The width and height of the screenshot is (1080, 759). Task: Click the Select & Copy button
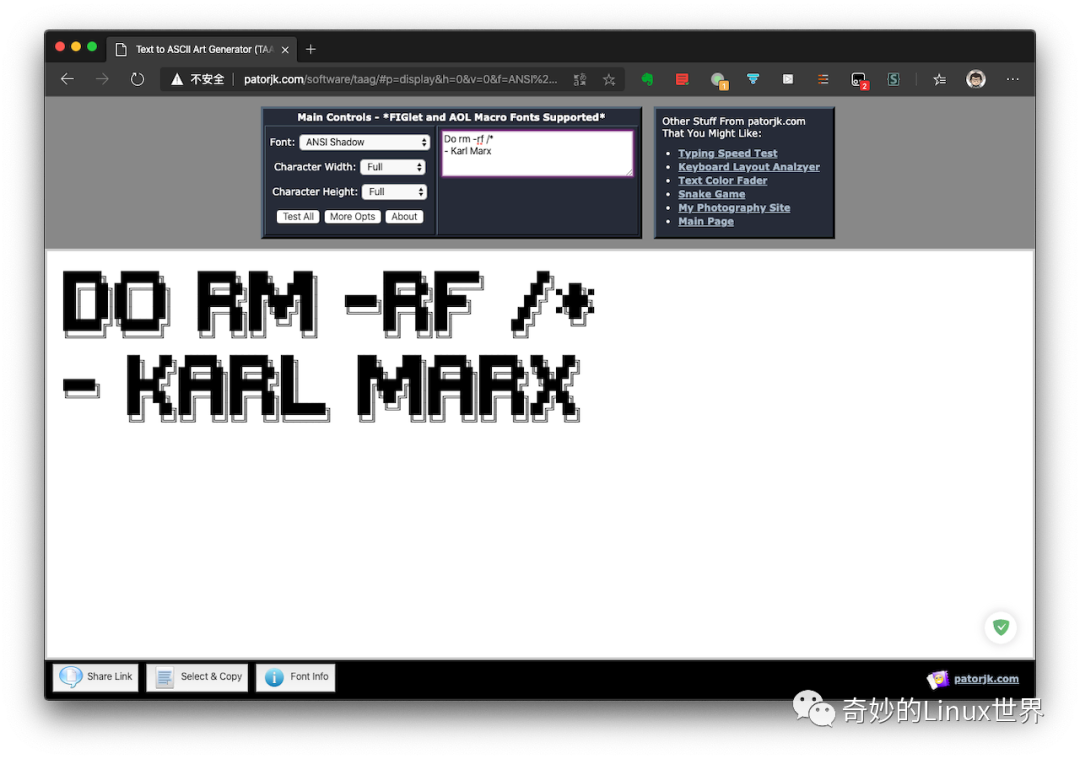pyautogui.click(x=197, y=677)
